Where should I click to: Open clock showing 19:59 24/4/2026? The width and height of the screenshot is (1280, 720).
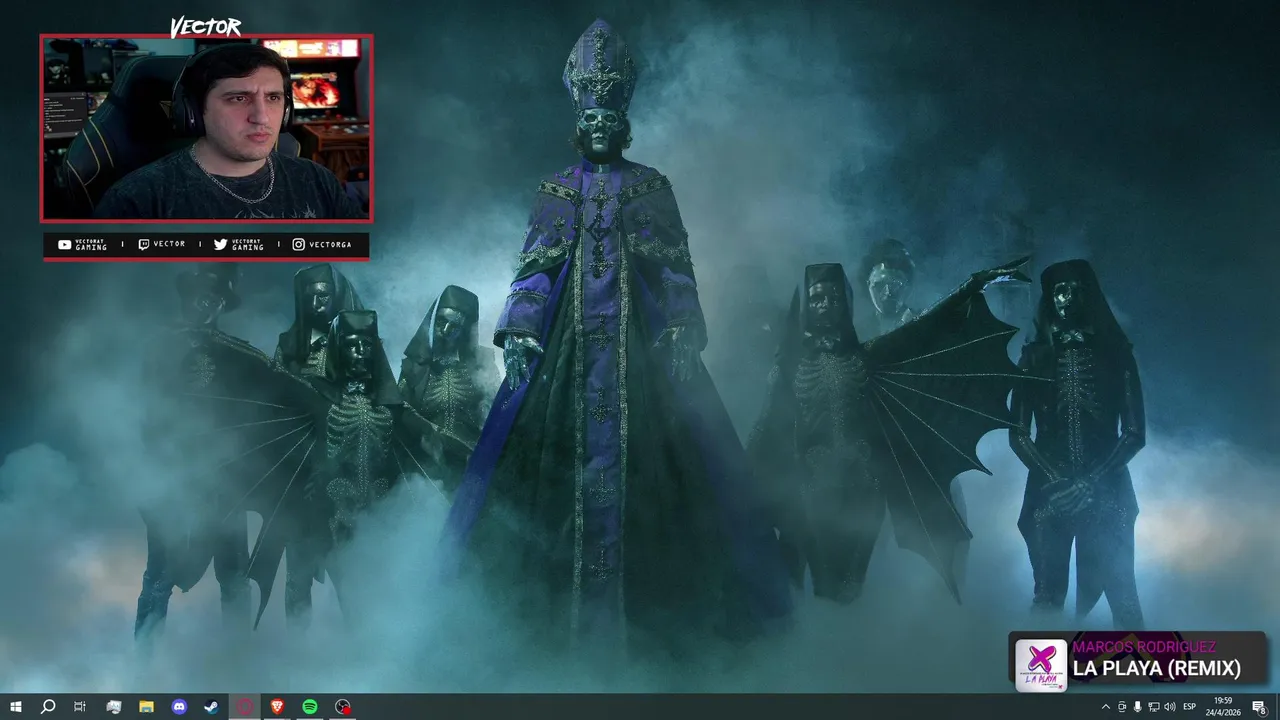(1224, 707)
